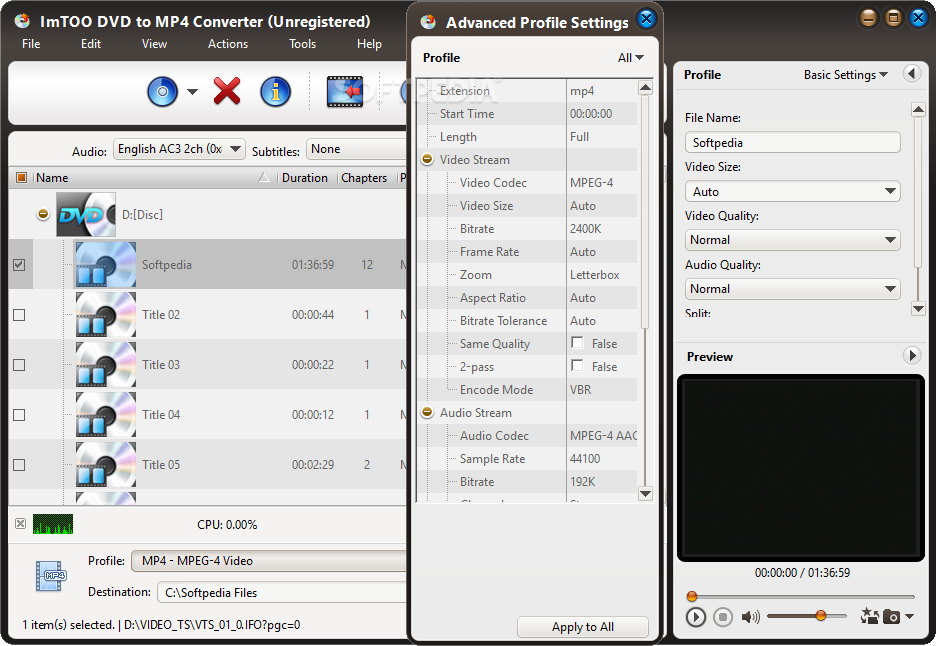Sort by the Duration column header
The height and width of the screenshot is (646, 936).
coord(305,177)
